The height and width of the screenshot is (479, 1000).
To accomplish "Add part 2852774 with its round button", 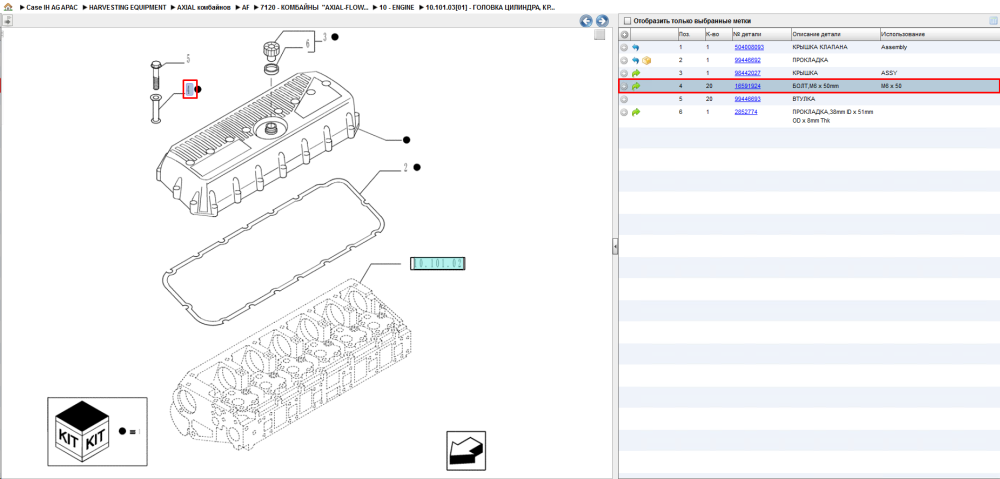I will [x=624, y=112].
